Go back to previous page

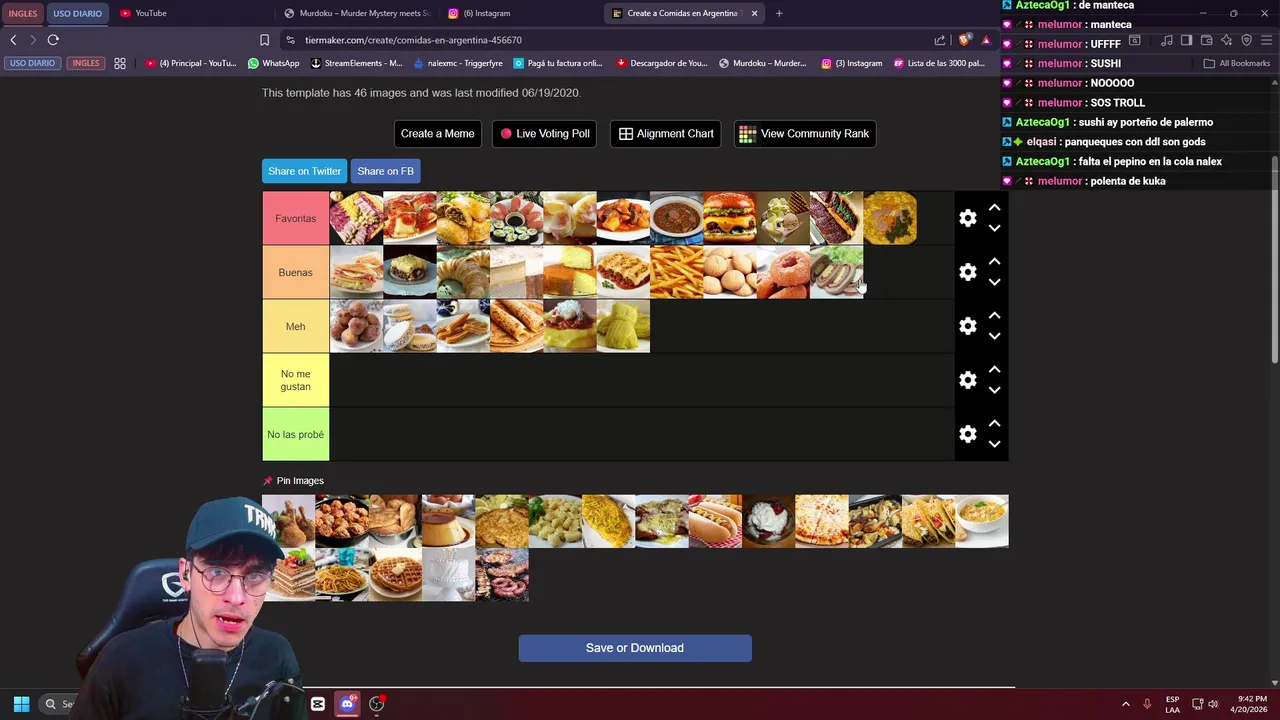point(13,40)
